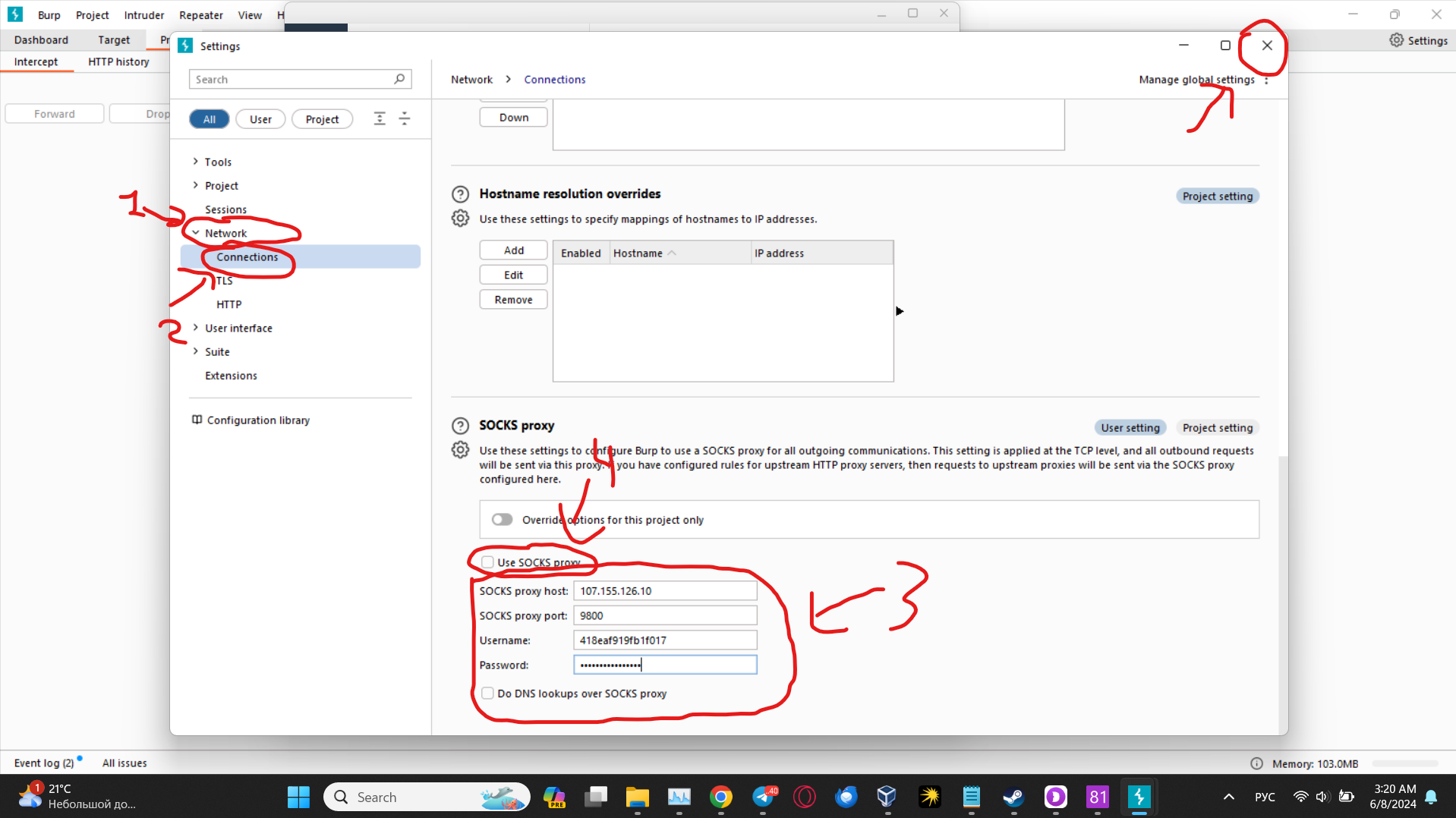Switch to the Dashboard tab
This screenshot has height=818, width=1456.
tap(41, 39)
